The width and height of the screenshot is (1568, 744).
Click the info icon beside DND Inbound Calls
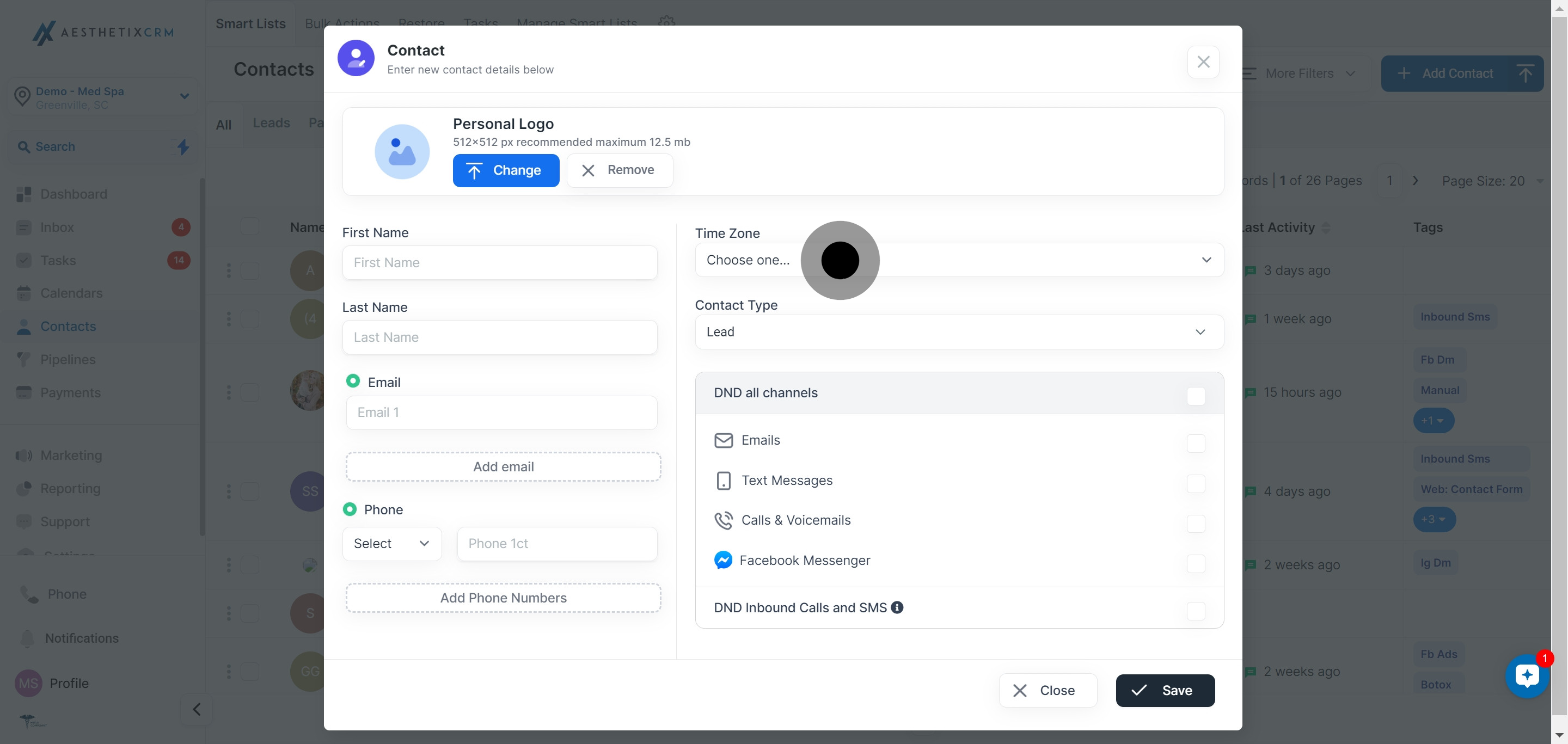[x=897, y=607]
